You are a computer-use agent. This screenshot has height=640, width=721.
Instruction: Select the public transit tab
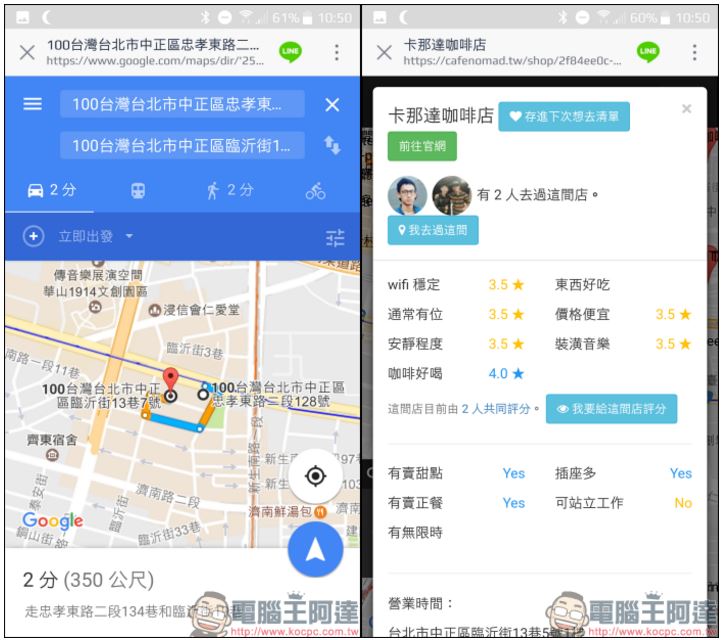138,190
